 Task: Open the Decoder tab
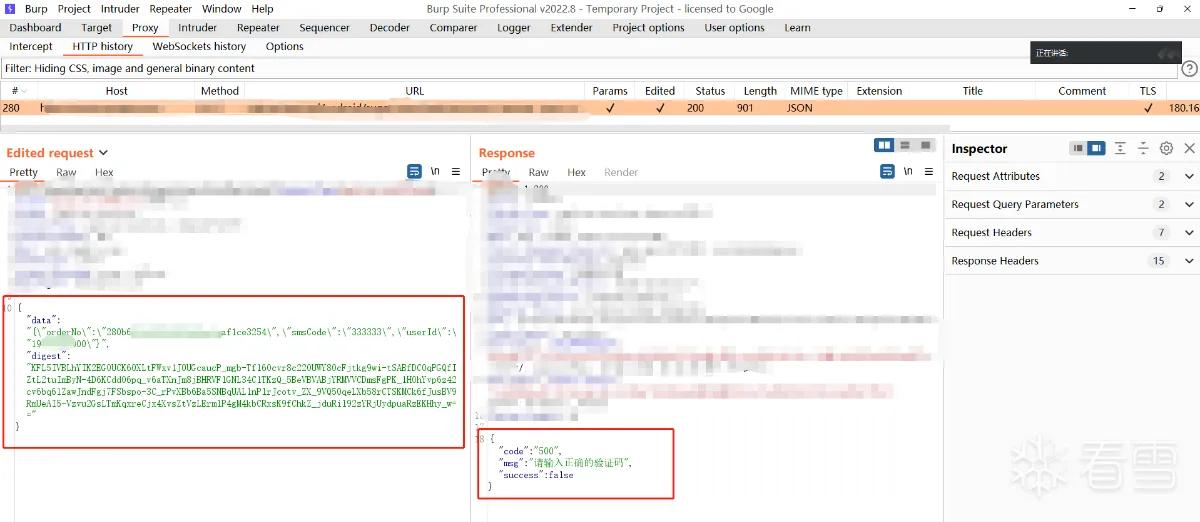[x=390, y=28]
